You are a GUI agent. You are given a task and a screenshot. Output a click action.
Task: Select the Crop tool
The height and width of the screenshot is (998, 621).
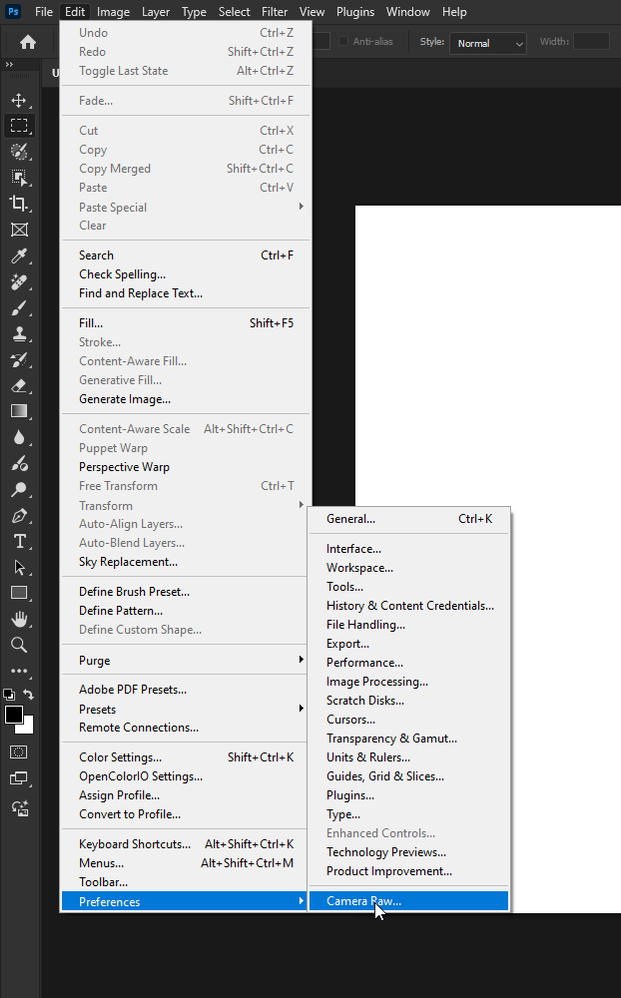(19, 204)
